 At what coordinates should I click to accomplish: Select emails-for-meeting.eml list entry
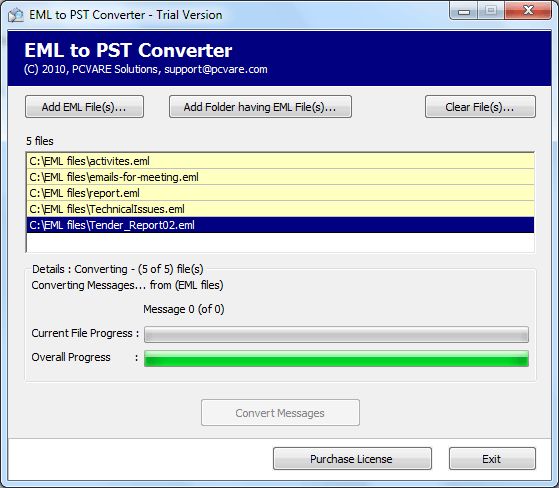[280, 177]
